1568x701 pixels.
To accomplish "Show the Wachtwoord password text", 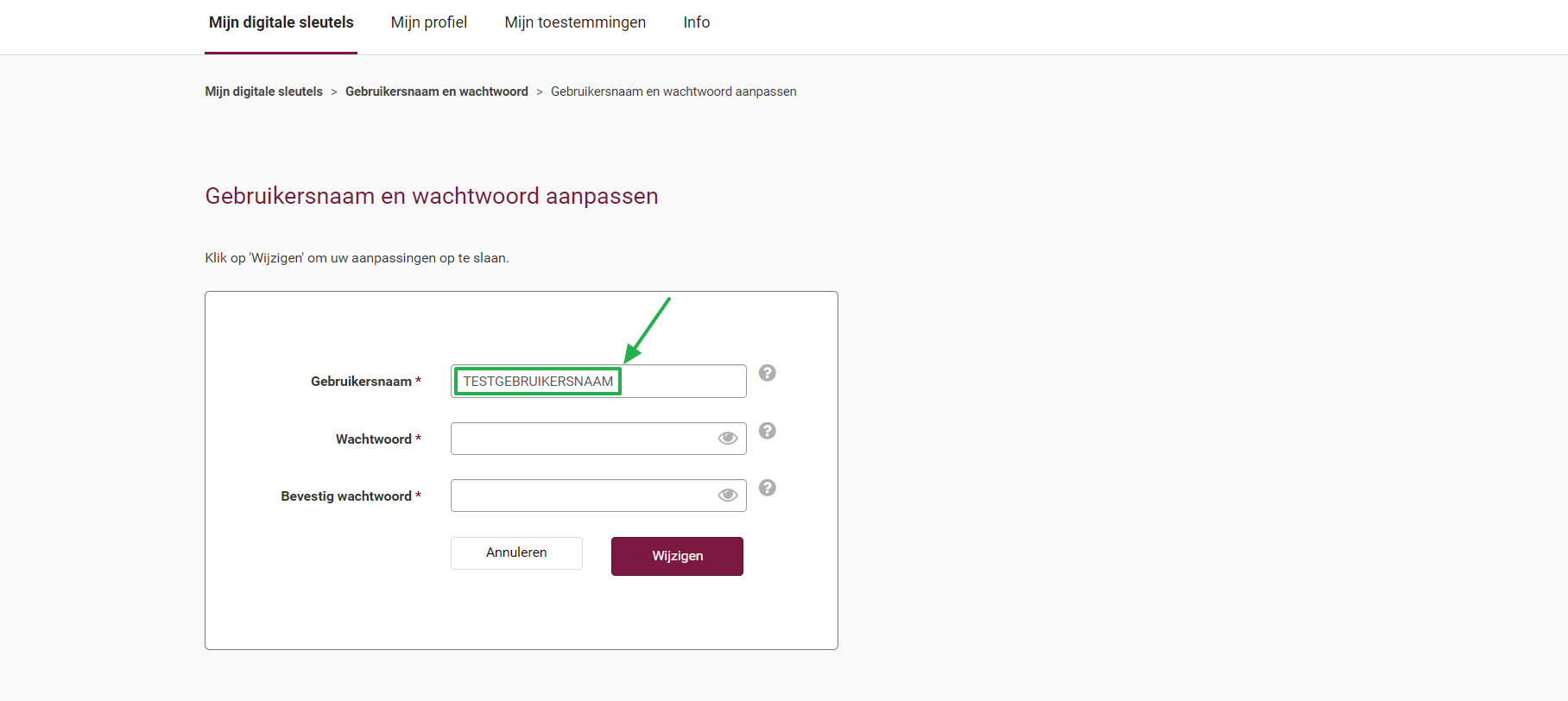I will [726, 438].
